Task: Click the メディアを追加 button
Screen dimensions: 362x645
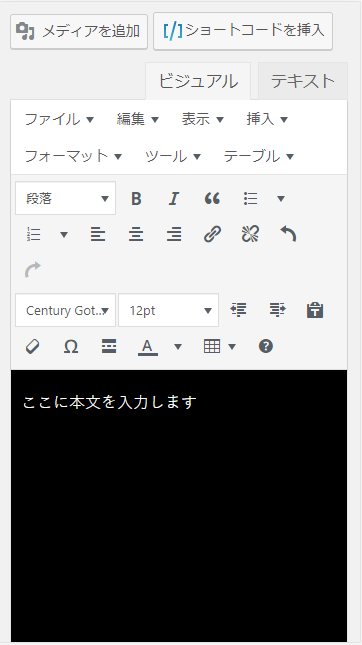Action: click(79, 32)
